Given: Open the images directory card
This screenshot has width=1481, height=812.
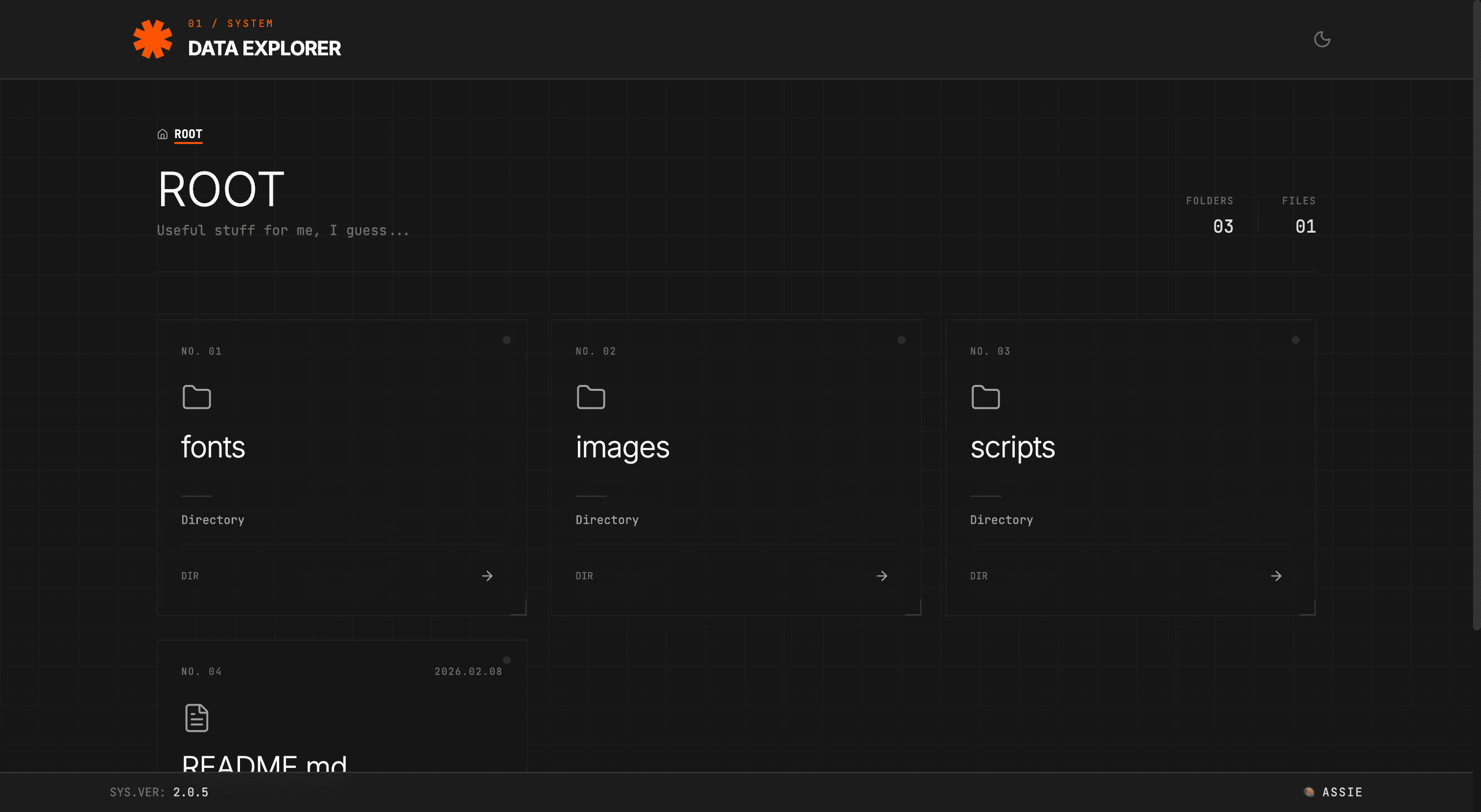Looking at the screenshot, I should click(736, 466).
